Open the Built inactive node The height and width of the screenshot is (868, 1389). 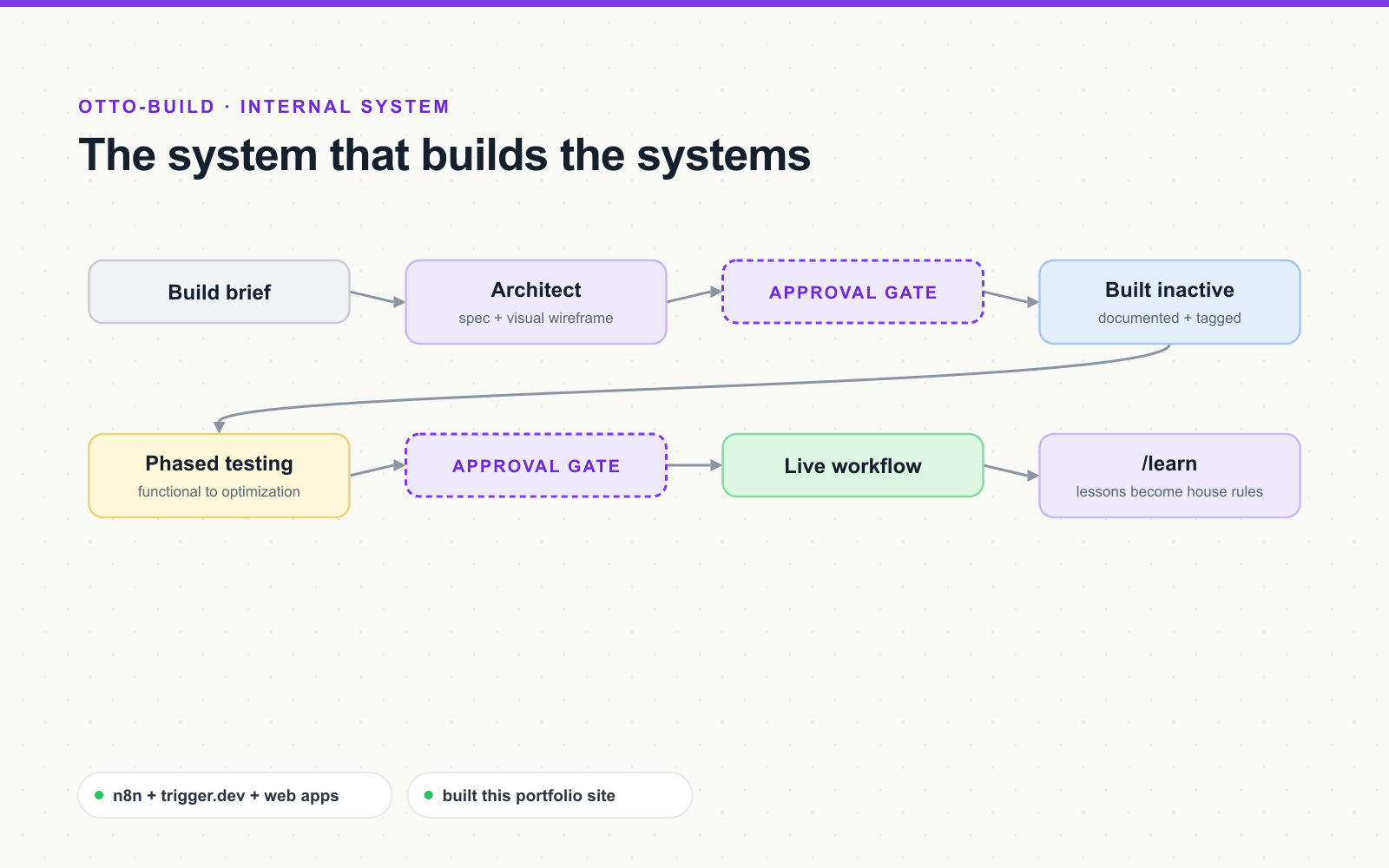point(1169,302)
